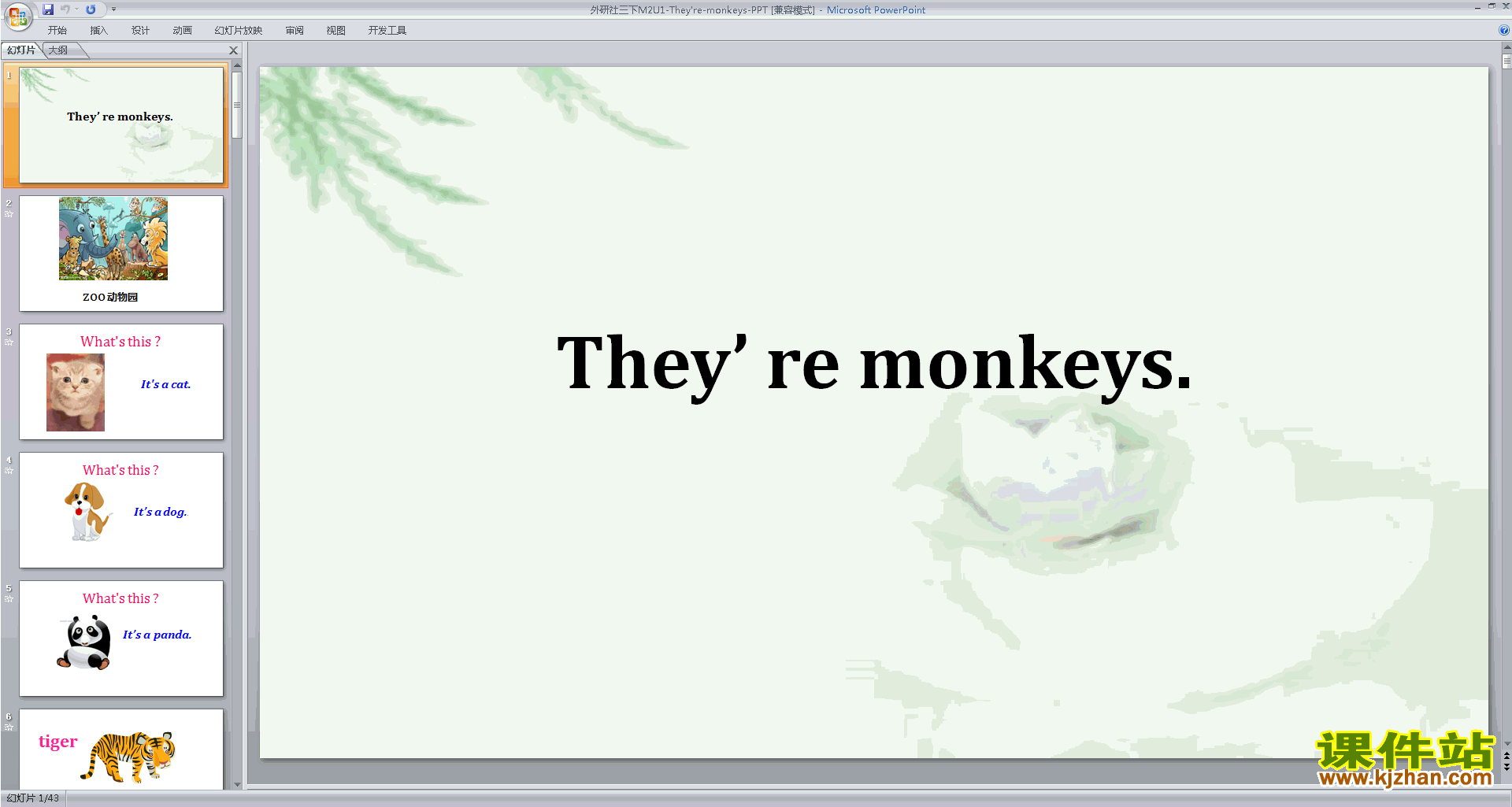The image size is (1512, 807).
Task: Close the slide thumbnail pane
Action: [x=233, y=50]
